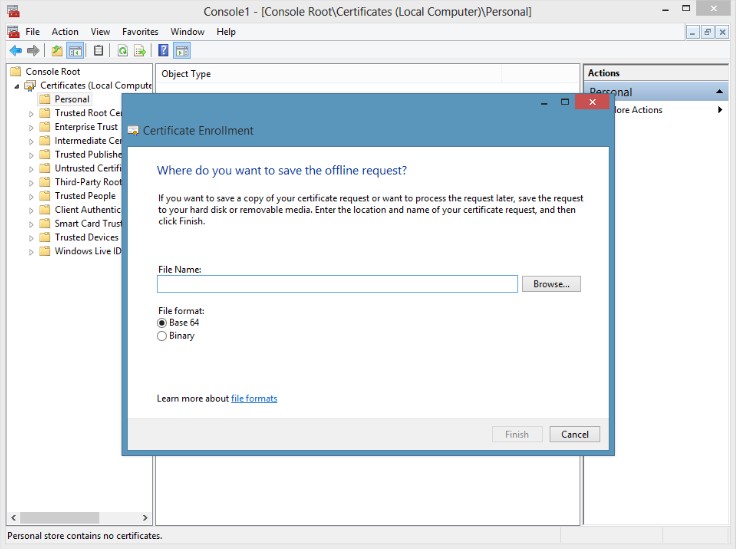Open the Action menu

pyautogui.click(x=65, y=31)
